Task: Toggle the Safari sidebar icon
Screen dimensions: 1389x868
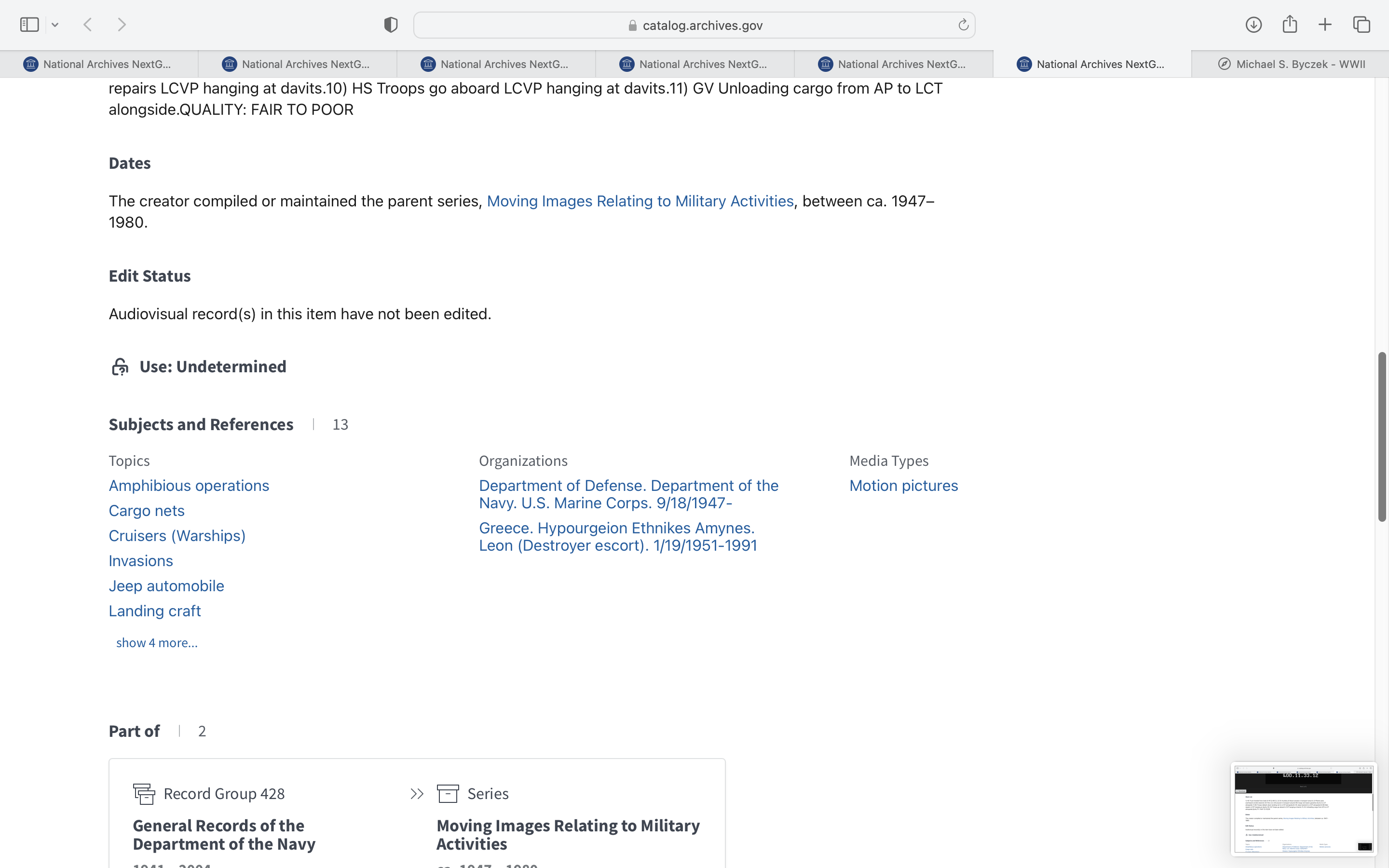Action: point(29,25)
